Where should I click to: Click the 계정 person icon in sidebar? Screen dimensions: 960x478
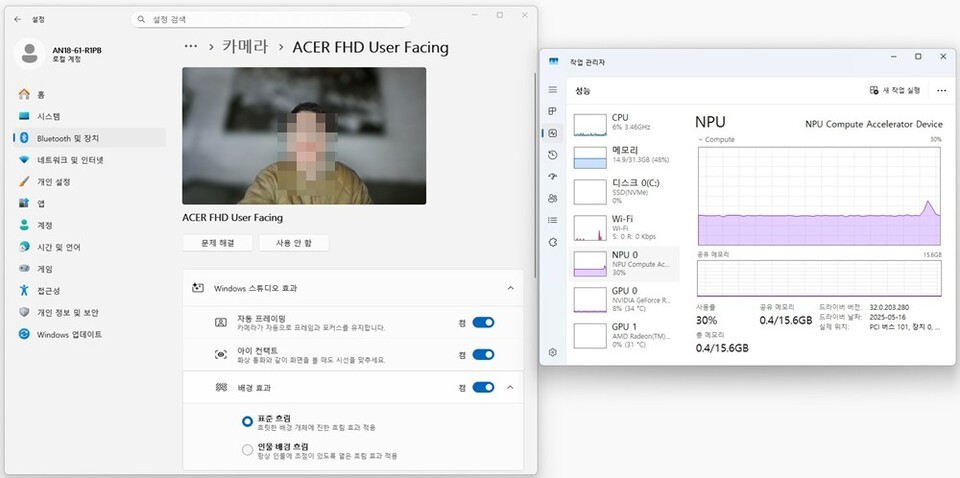[24, 225]
